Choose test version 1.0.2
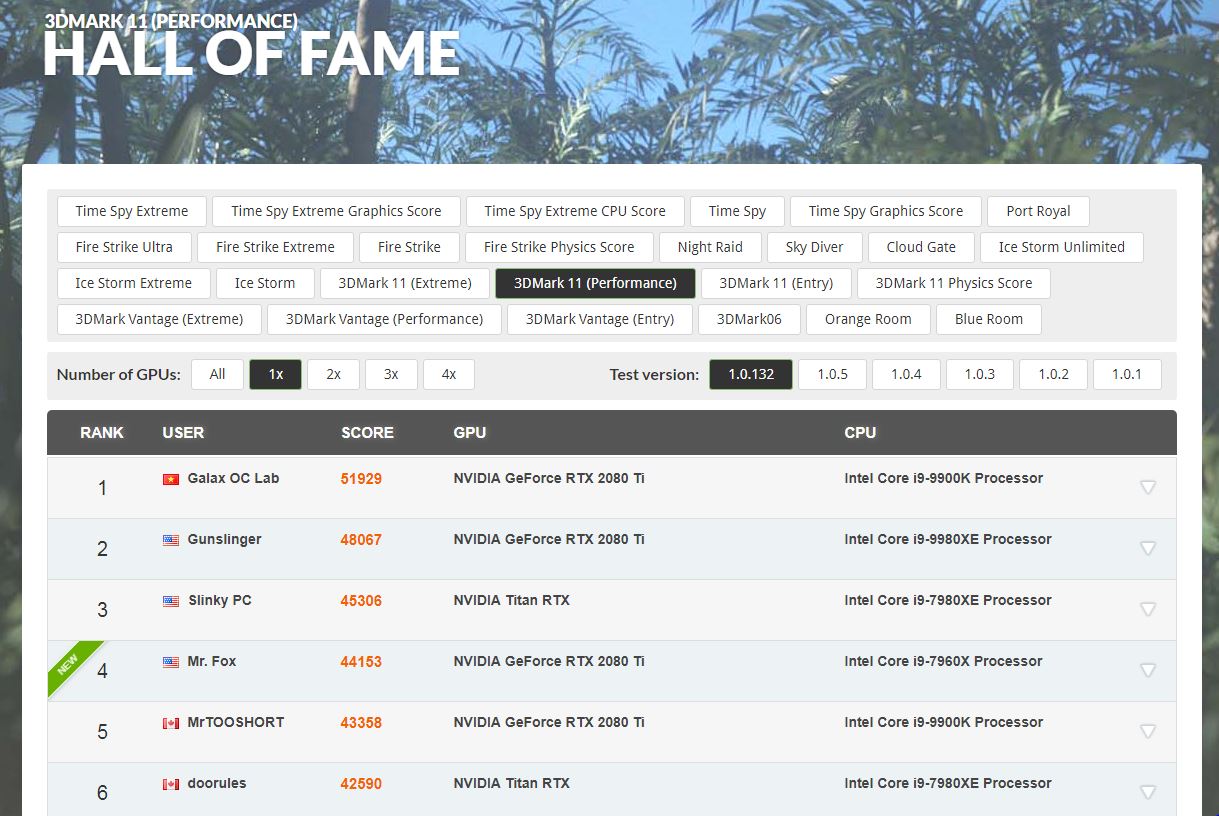The width and height of the screenshot is (1219, 816). [1053, 374]
